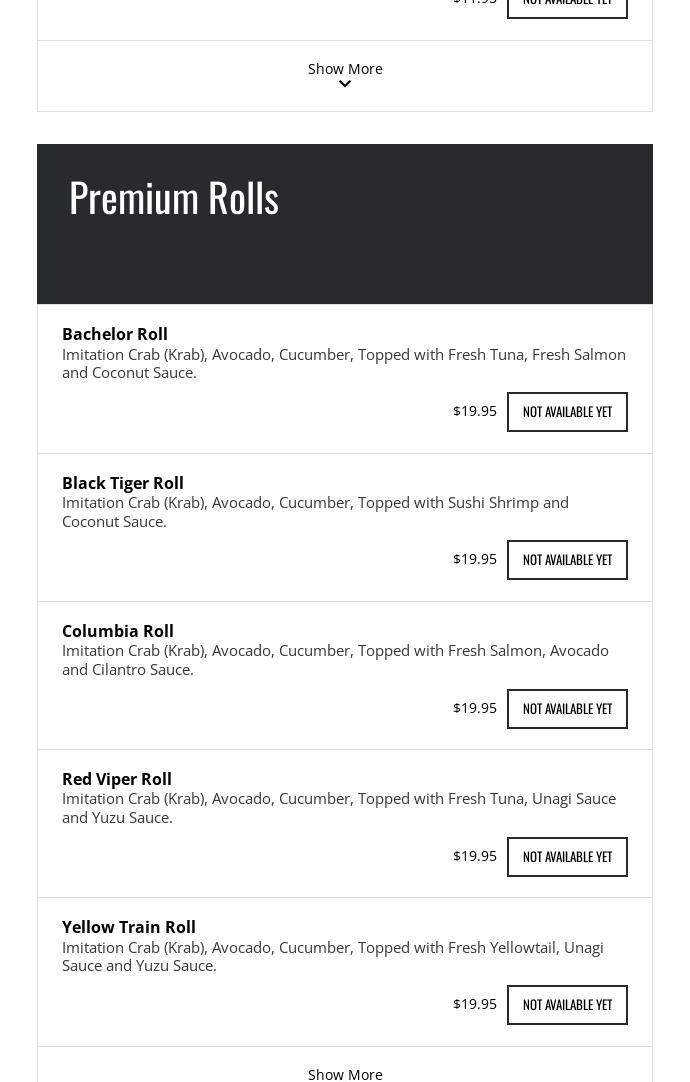Select the Yellow Train Roll item title
Screen dimensions: 690x1082
[x=129, y=927]
